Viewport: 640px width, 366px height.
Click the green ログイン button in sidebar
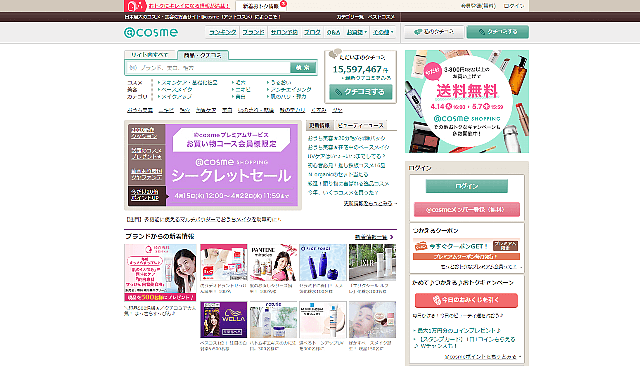(x=467, y=186)
